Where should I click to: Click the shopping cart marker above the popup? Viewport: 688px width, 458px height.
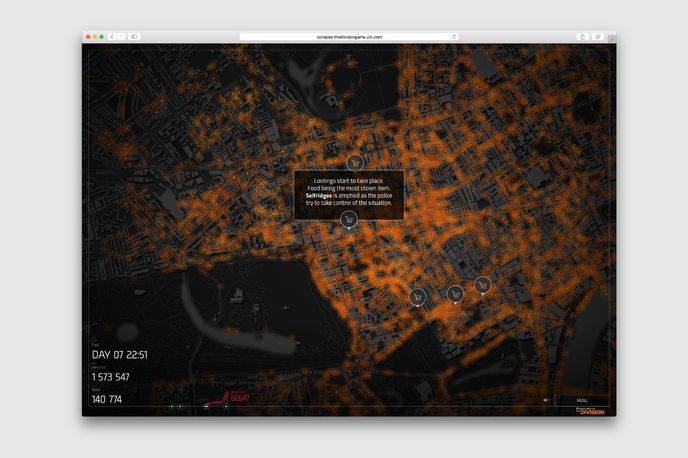tap(353, 161)
